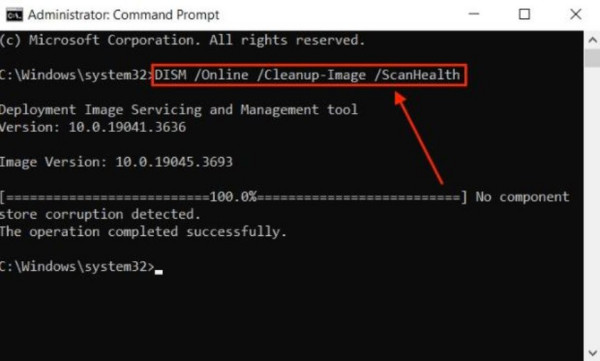600x361 pixels.
Task: Click the scrollbar down arrow
Action: pos(592,353)
